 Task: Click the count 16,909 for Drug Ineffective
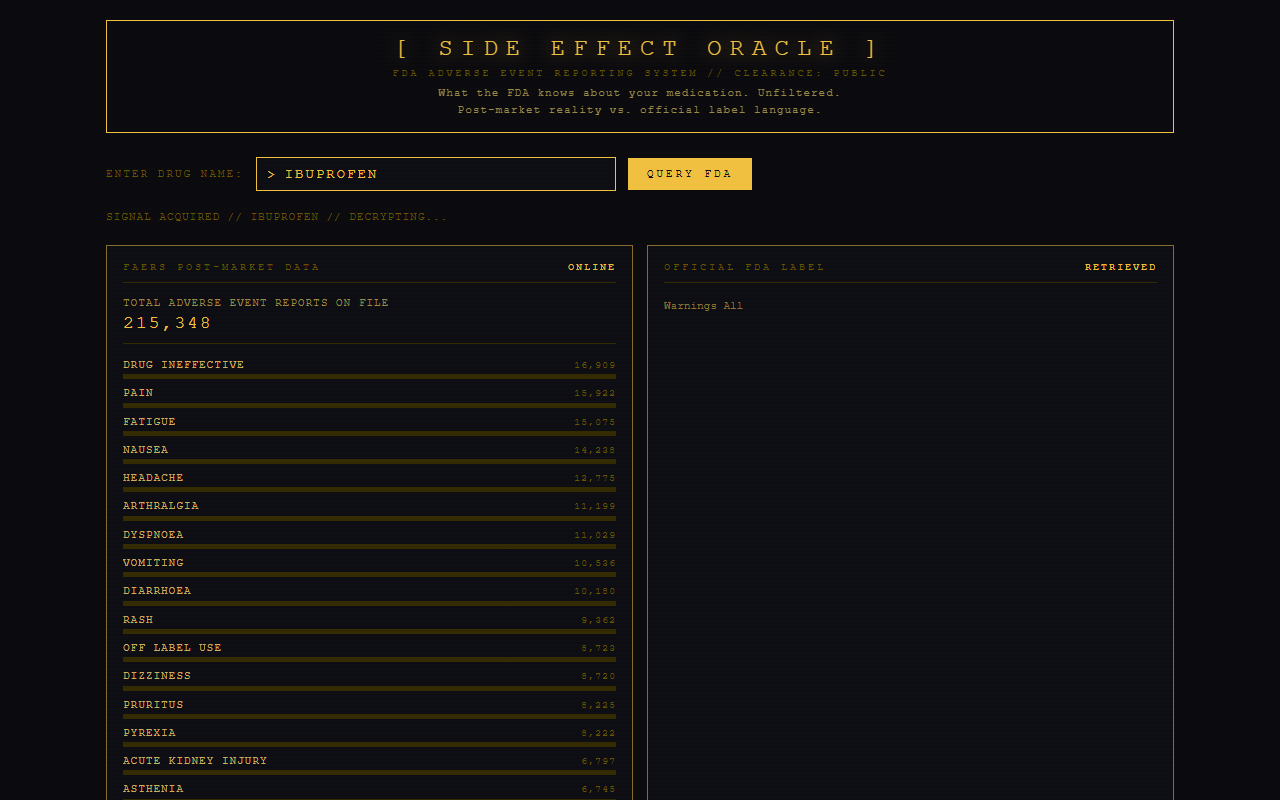(595, 365)
